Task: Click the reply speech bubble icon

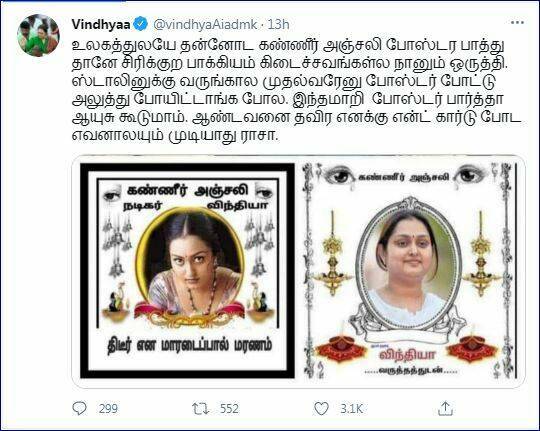Action: (x=80, y=408)
